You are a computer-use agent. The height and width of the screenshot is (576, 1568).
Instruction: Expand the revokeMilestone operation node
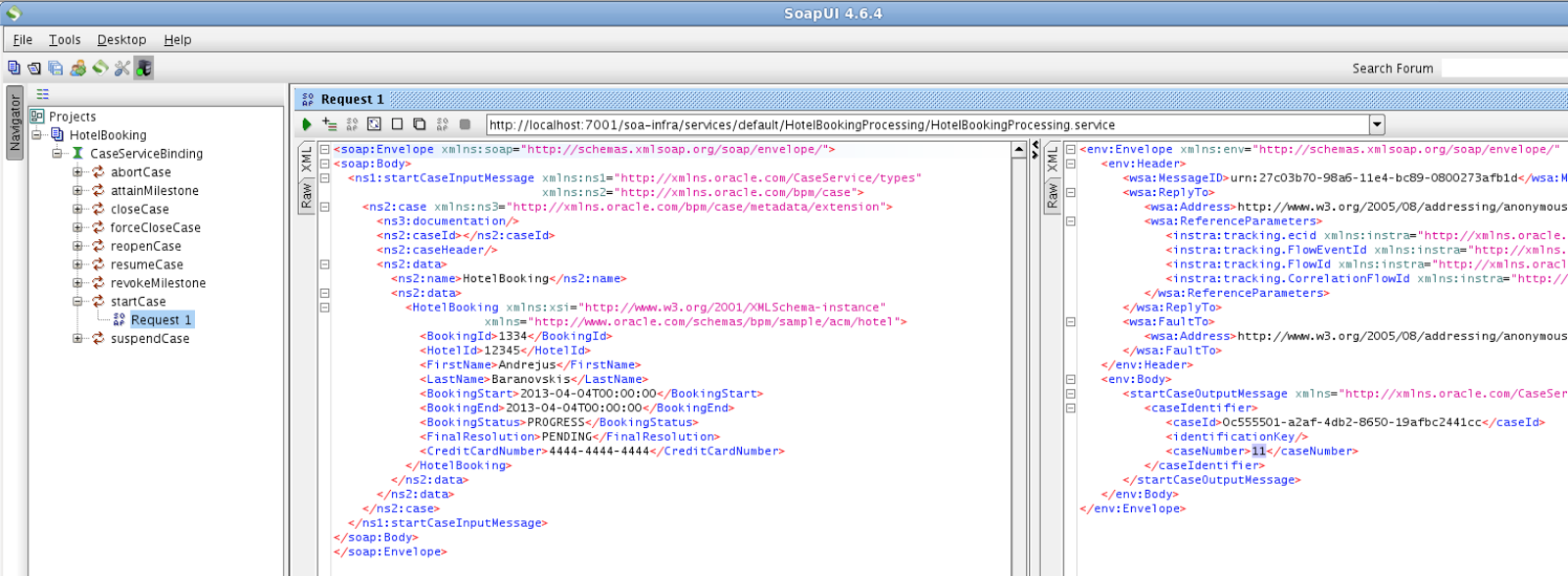[x=77, y=282]
